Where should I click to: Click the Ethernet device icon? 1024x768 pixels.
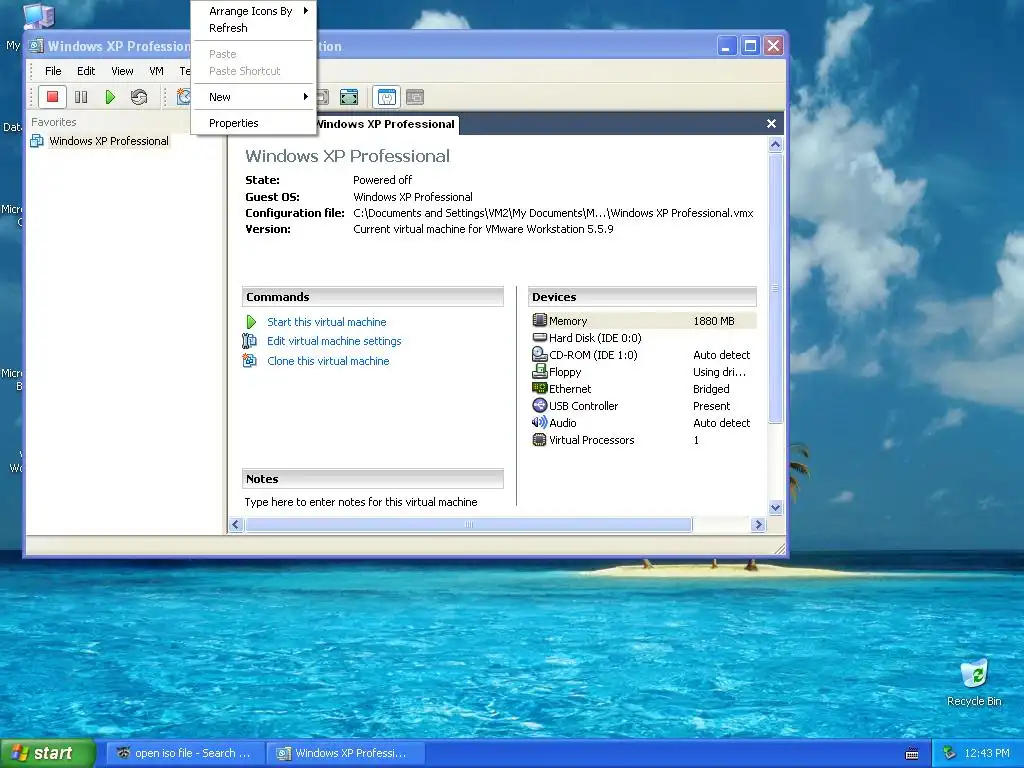pos(539,388)
